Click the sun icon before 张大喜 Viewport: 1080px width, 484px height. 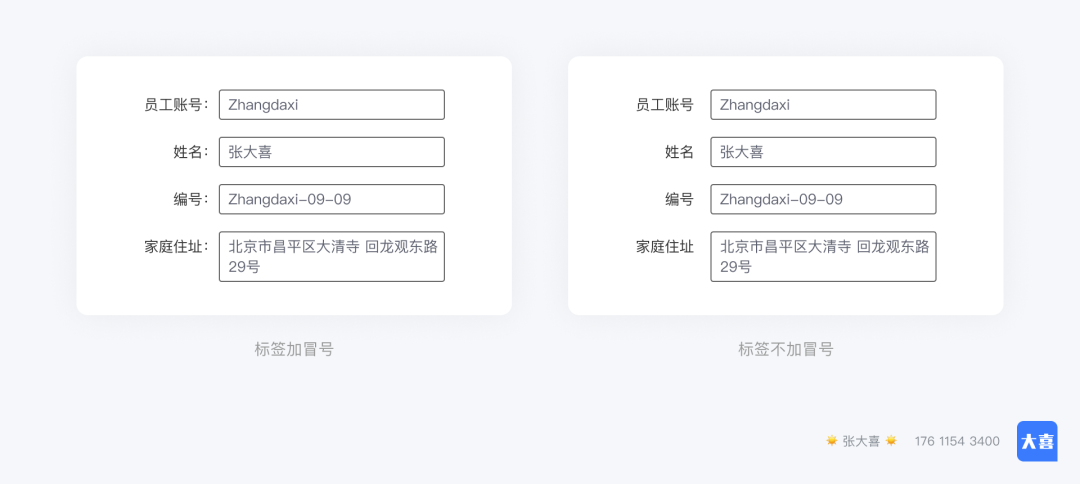tap(831, 441)
